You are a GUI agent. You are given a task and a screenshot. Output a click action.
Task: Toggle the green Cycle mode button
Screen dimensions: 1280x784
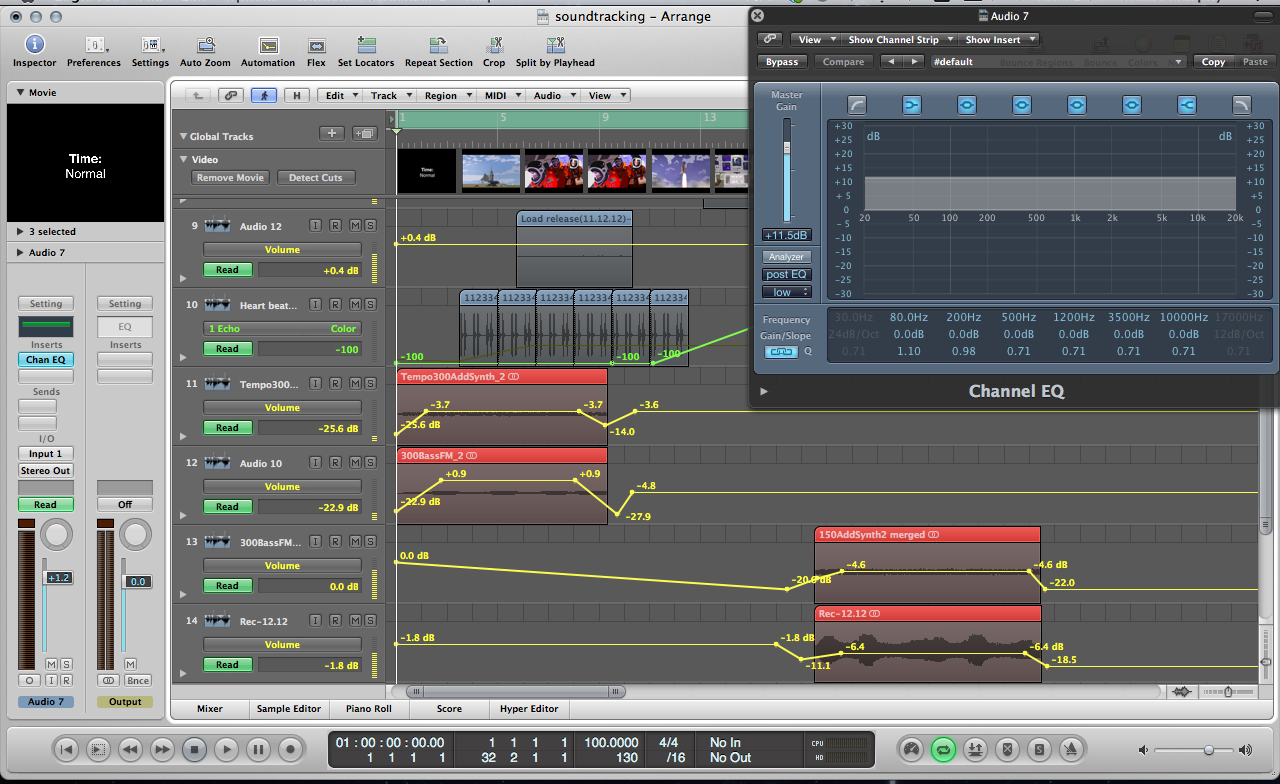point(942,749)
